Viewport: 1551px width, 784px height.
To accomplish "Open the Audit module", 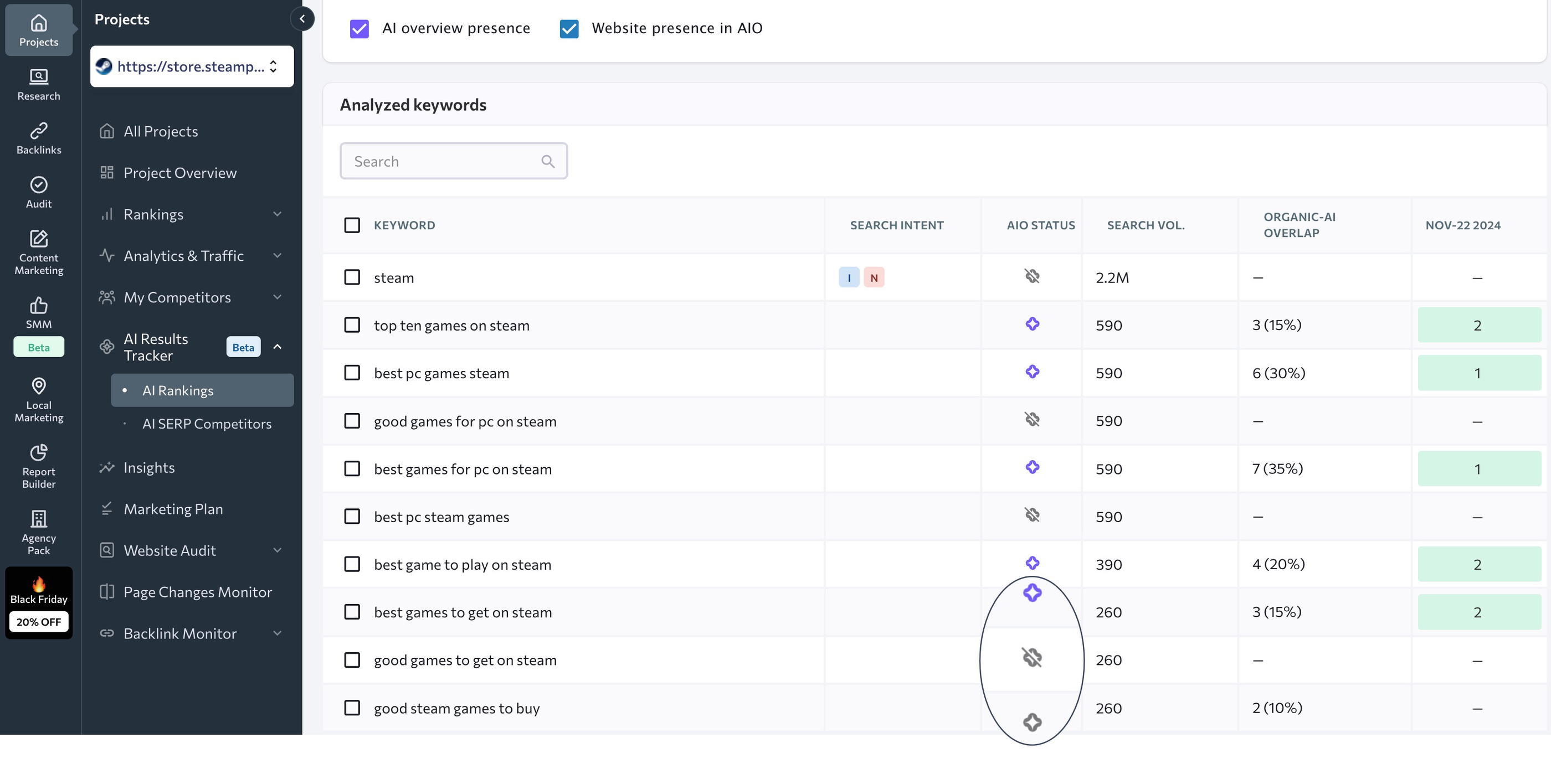I will 38,192.
